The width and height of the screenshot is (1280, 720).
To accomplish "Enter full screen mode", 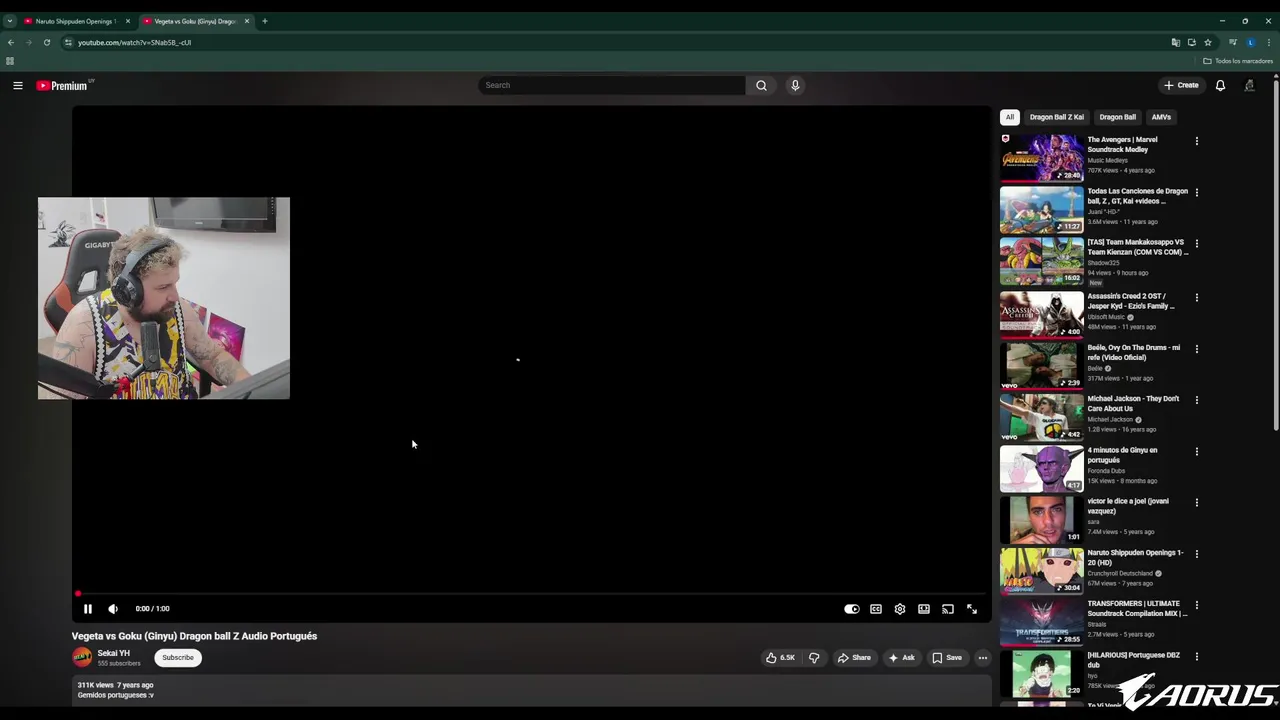I will pos(972,609).
